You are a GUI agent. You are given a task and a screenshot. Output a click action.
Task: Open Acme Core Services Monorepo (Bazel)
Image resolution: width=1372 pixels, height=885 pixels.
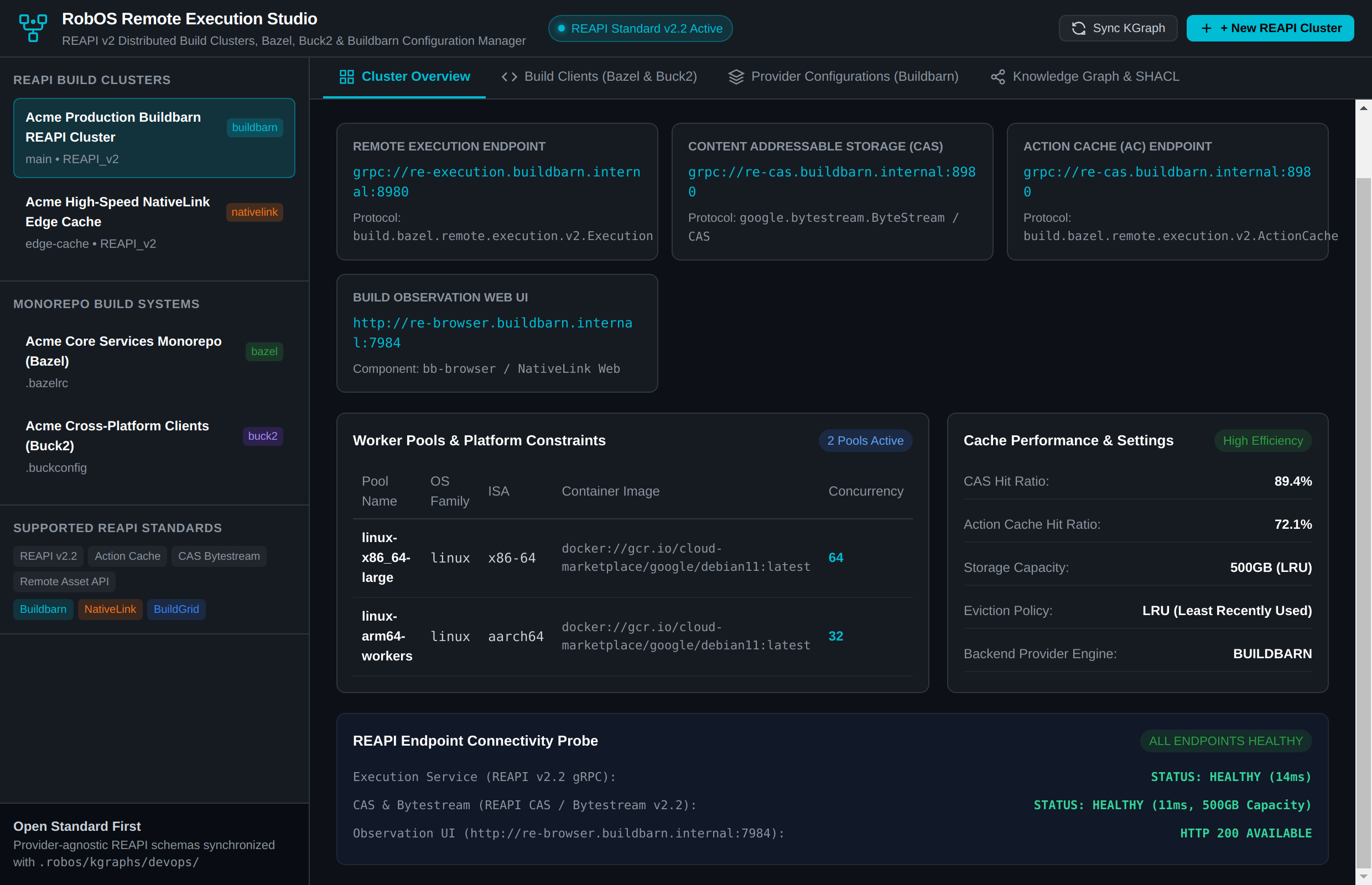click(x=154, y=362)
